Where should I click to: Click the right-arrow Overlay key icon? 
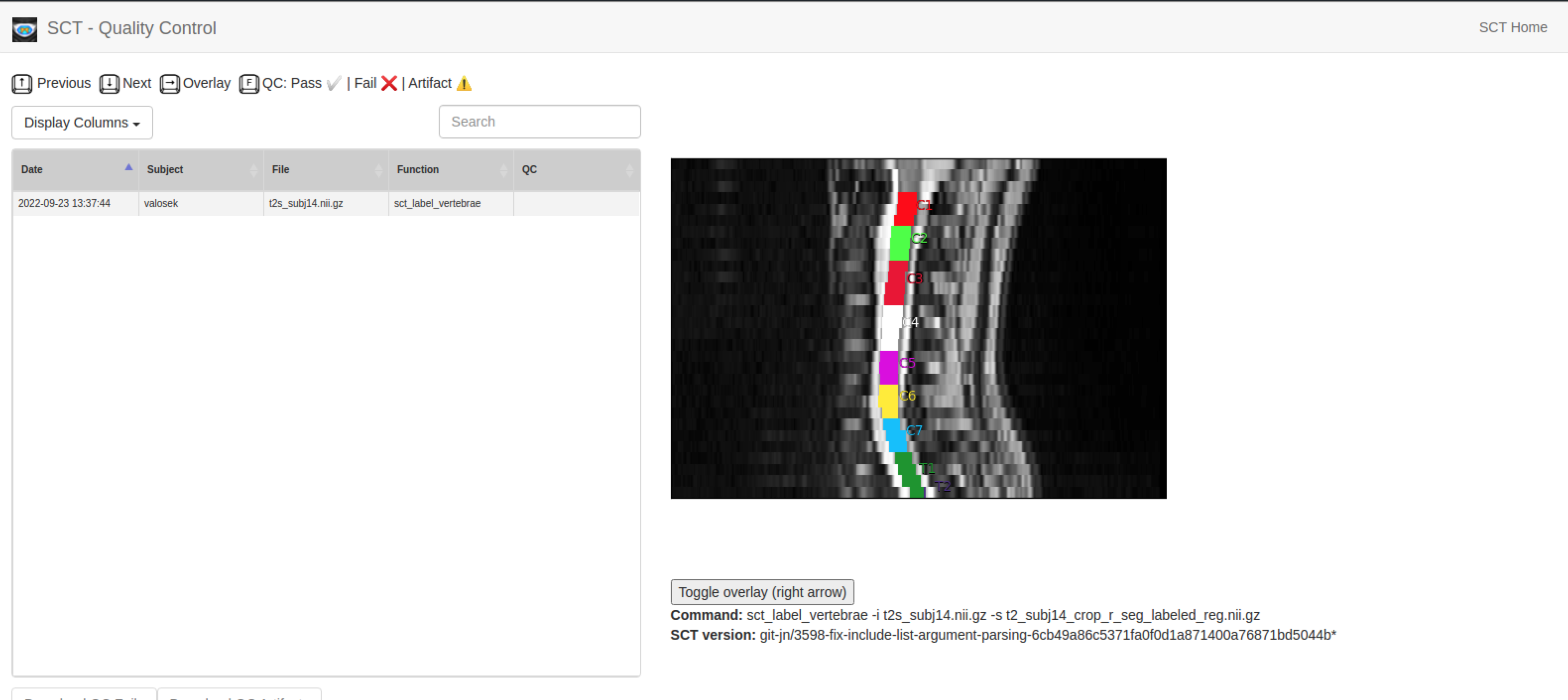pyautogui.click(x=169, y=84)
